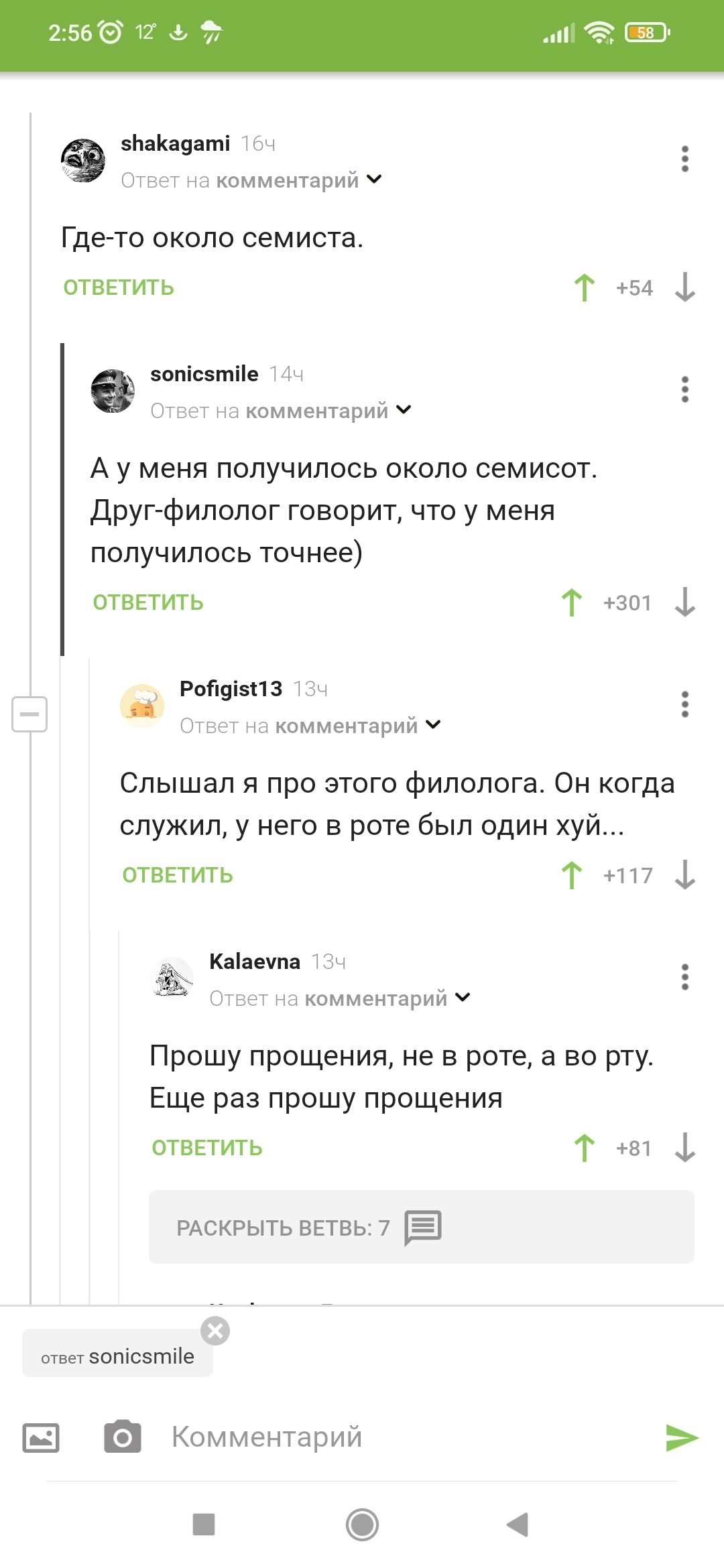Open three-dot menu on Kalaevna's comment
This screenshot has height=1568, width=724.
click(684, 977)
